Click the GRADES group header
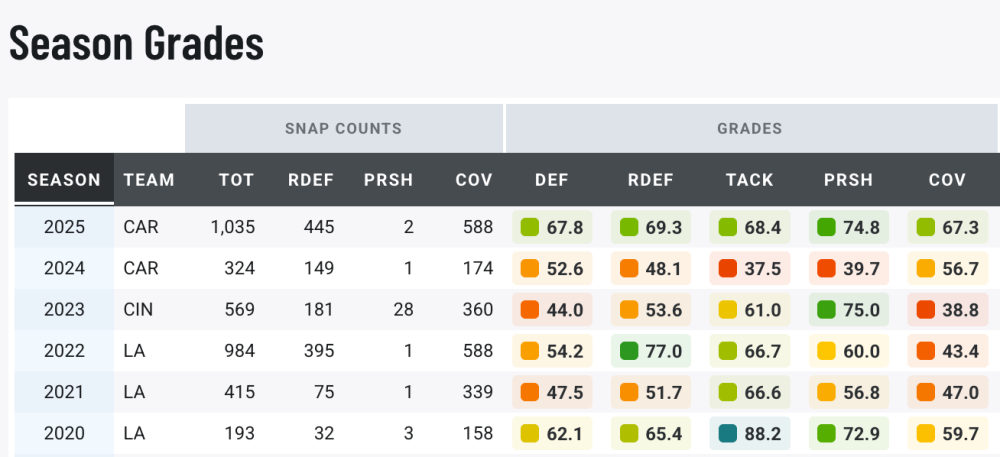Viewport: 1000px width, 457px height. pos(750,128)
